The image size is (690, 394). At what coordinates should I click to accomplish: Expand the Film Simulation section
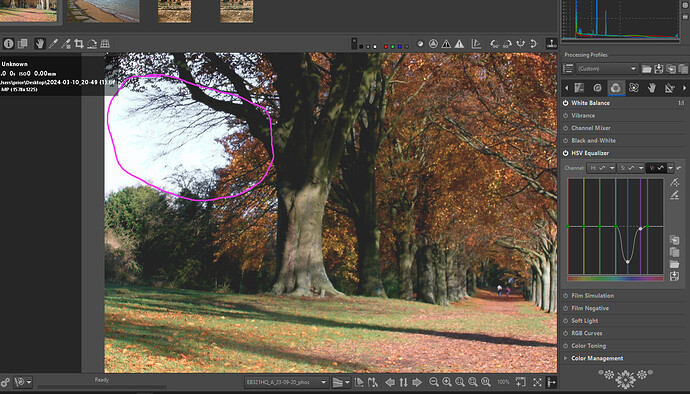592,296
